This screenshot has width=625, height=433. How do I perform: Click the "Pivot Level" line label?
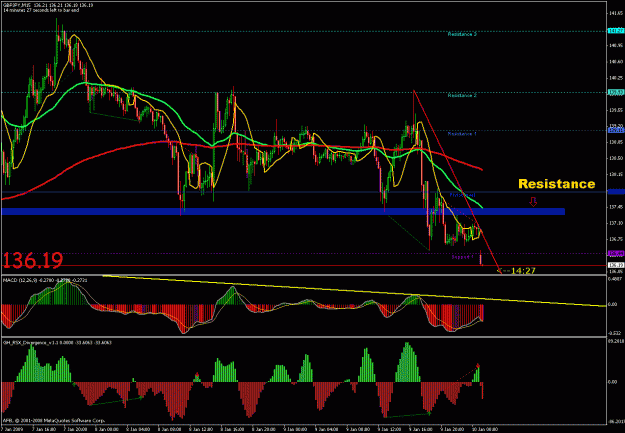462,195
